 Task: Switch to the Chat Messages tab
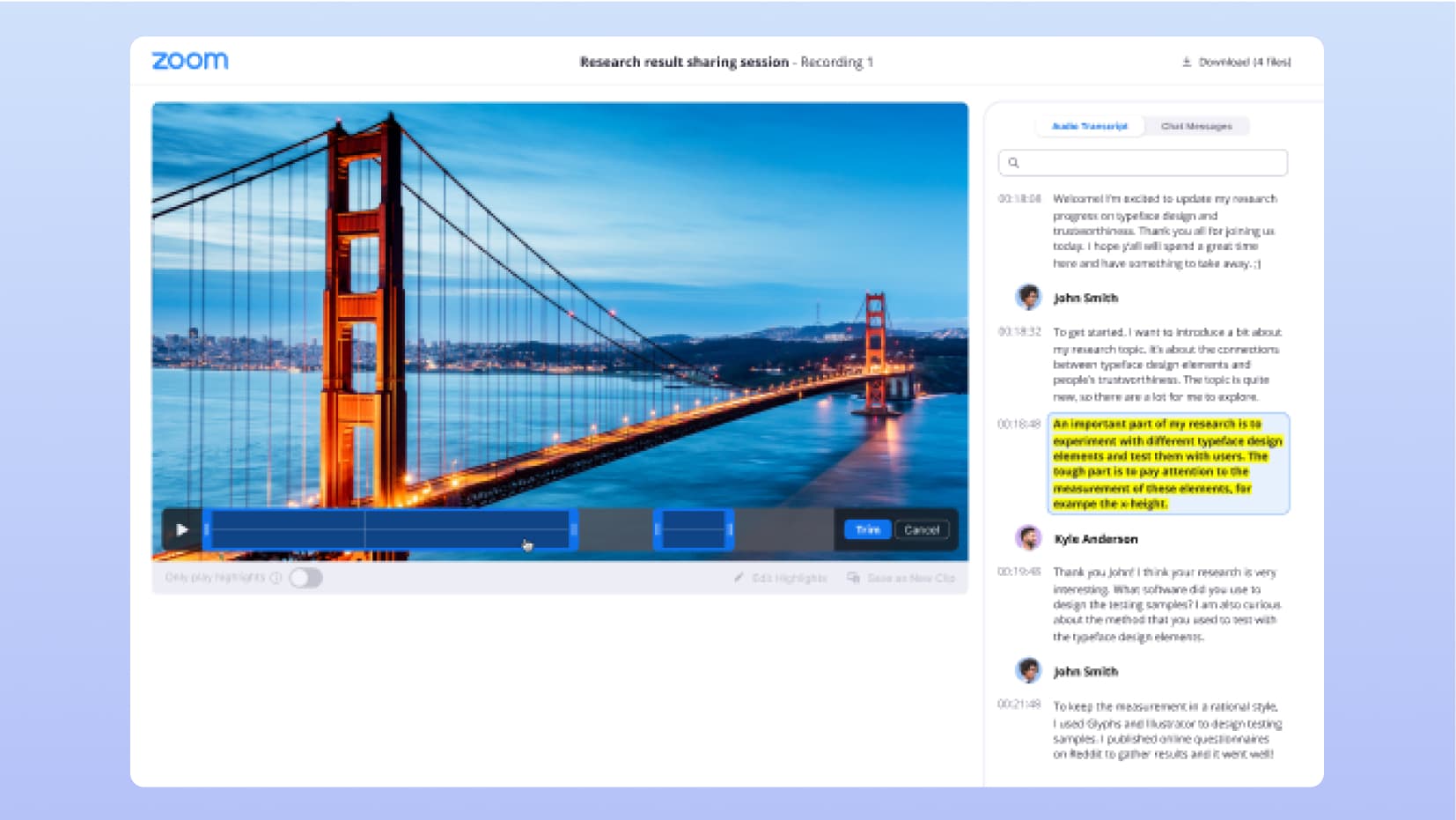pyautogui.click(x=1195, y=126)
